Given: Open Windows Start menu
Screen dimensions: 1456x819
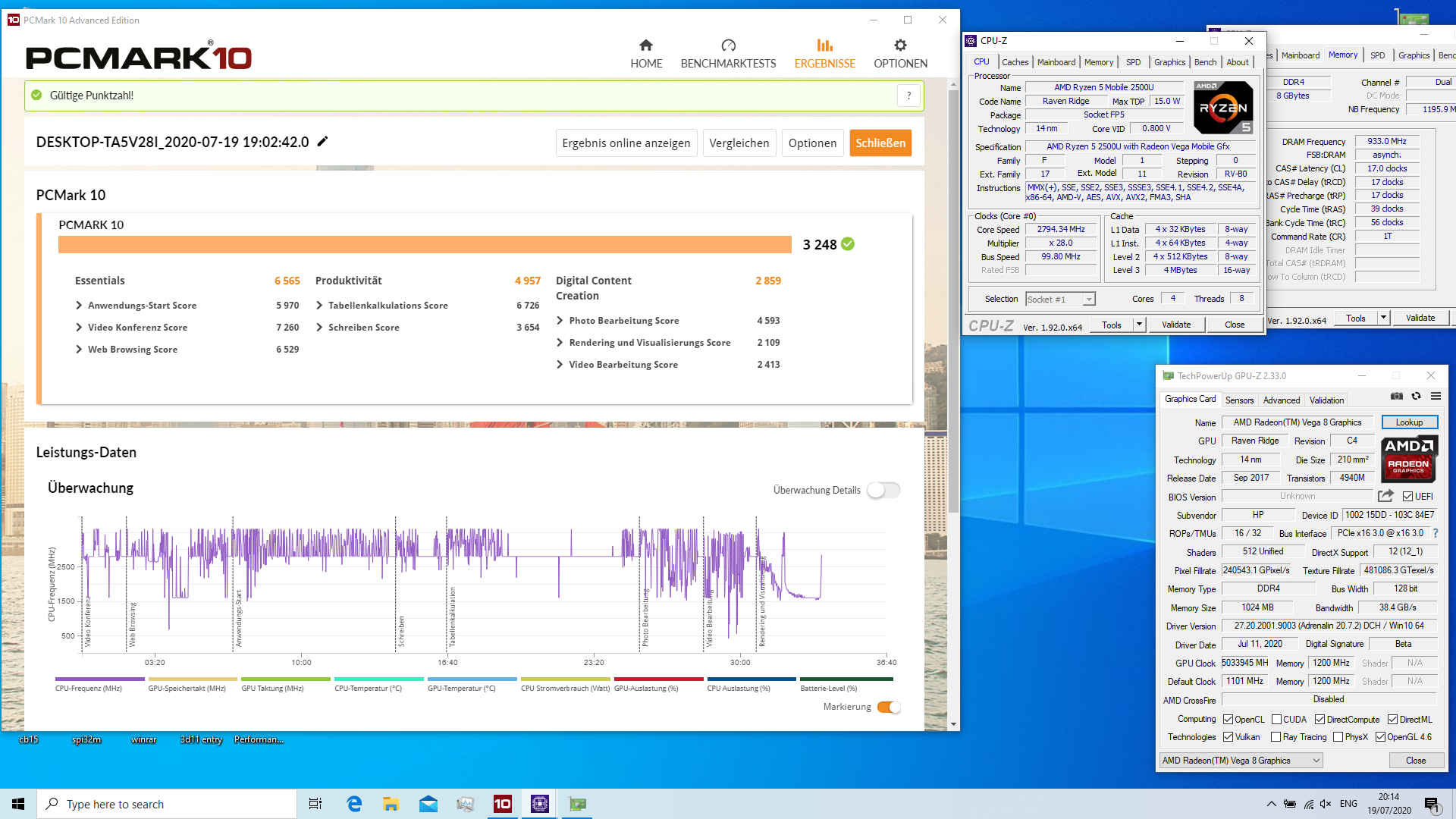Looking at the screenshot, I should click(18, 804).
